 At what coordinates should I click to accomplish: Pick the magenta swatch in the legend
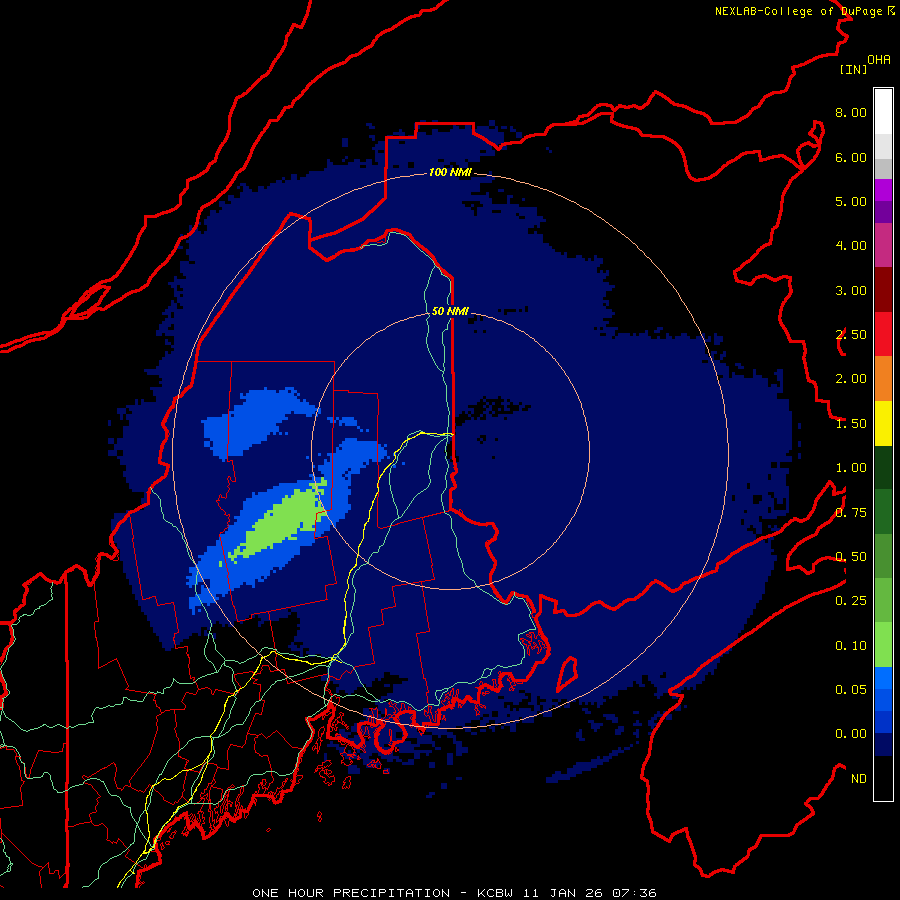pos(883,191)
